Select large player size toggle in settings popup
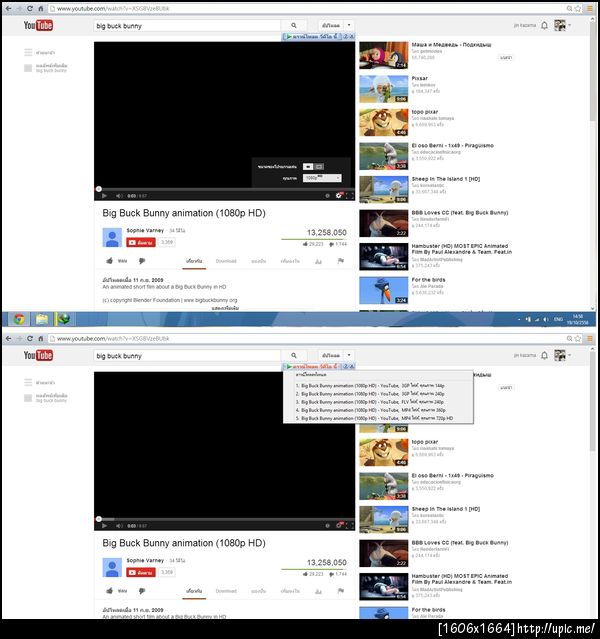The height and width of the screenshot is (639, 600). 319,167
